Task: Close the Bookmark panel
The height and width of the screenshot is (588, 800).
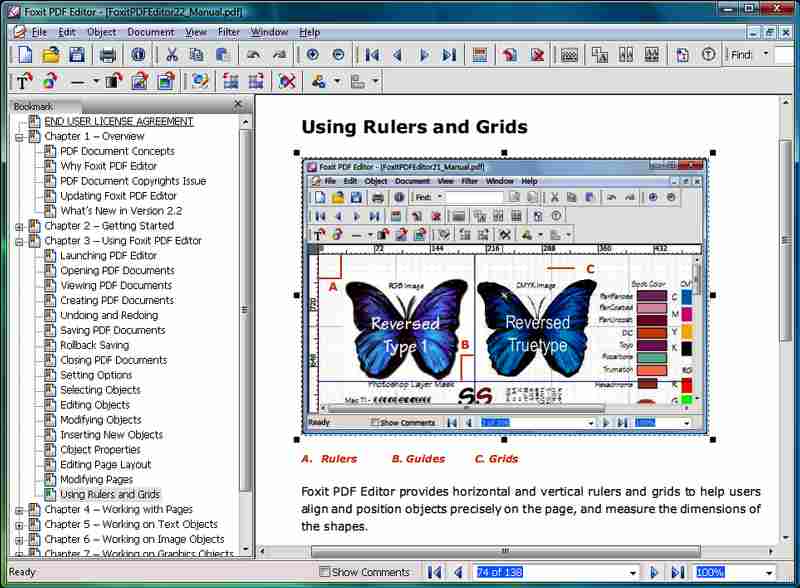Action: (x=238, y=104)
